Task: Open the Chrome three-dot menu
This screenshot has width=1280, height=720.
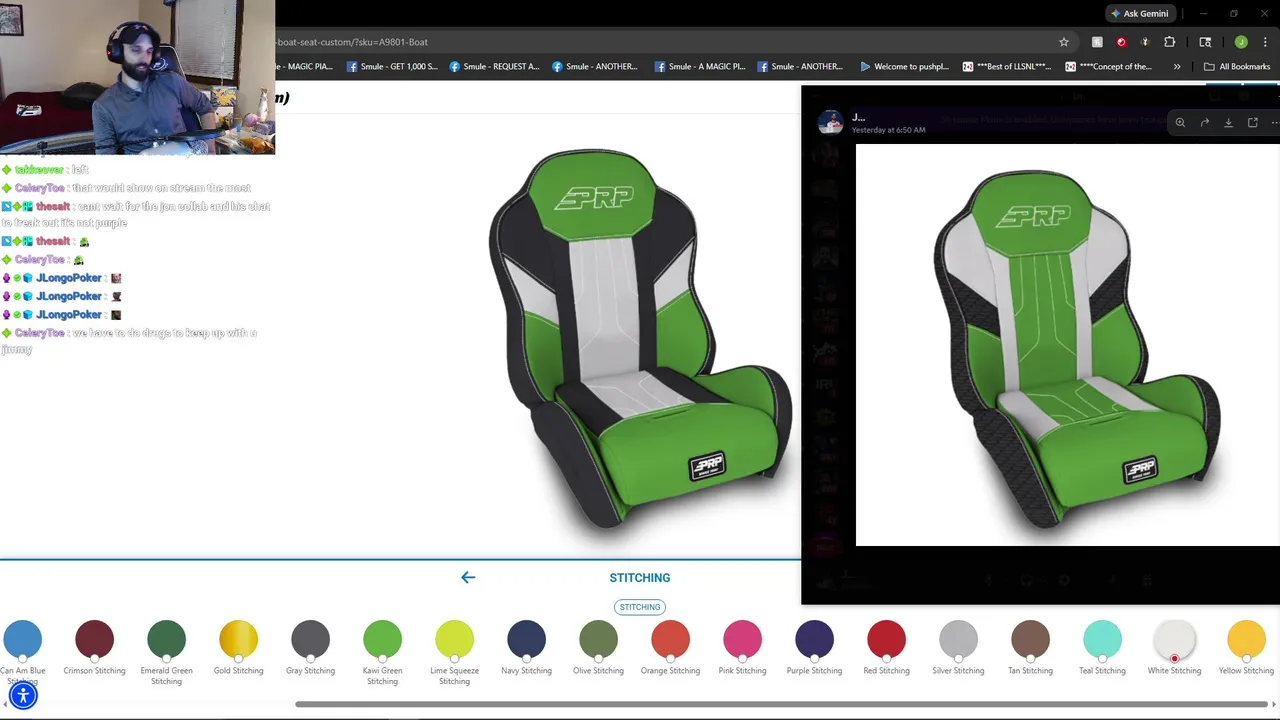Action: 1265,42
